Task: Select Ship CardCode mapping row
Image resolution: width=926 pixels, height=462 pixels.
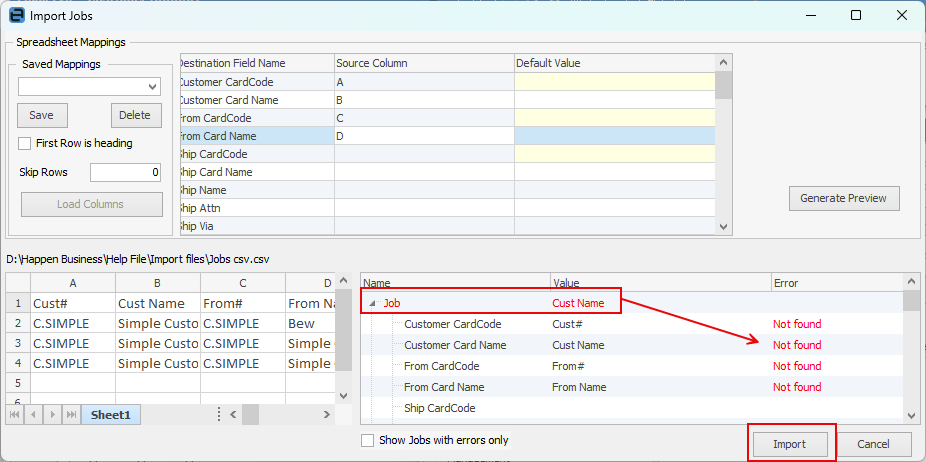Action: coord(447,154)
